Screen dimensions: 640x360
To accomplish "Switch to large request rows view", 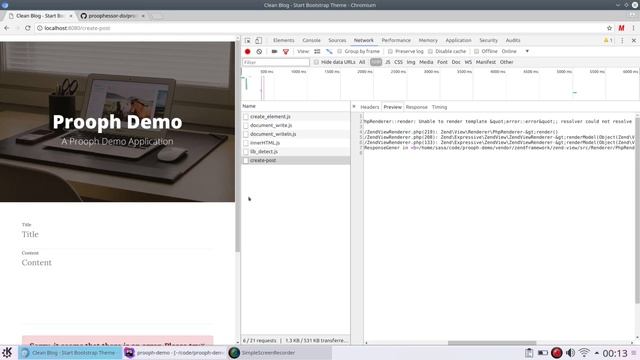I will pos(317,51).
